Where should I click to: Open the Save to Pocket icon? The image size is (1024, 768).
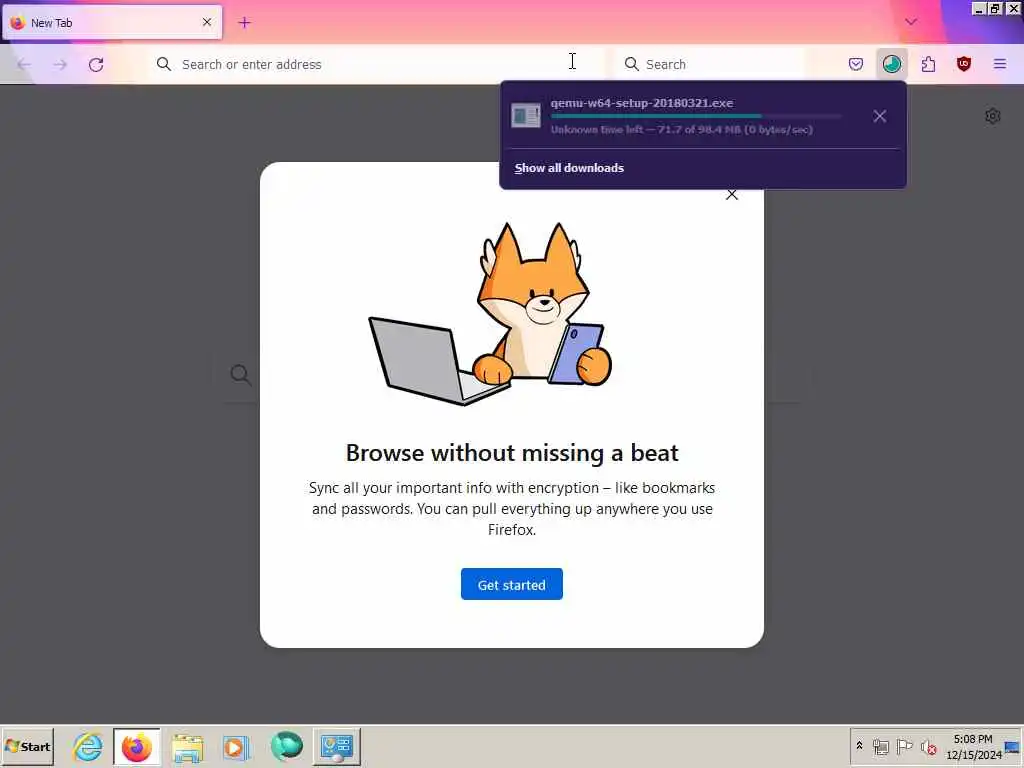point(856,64)
